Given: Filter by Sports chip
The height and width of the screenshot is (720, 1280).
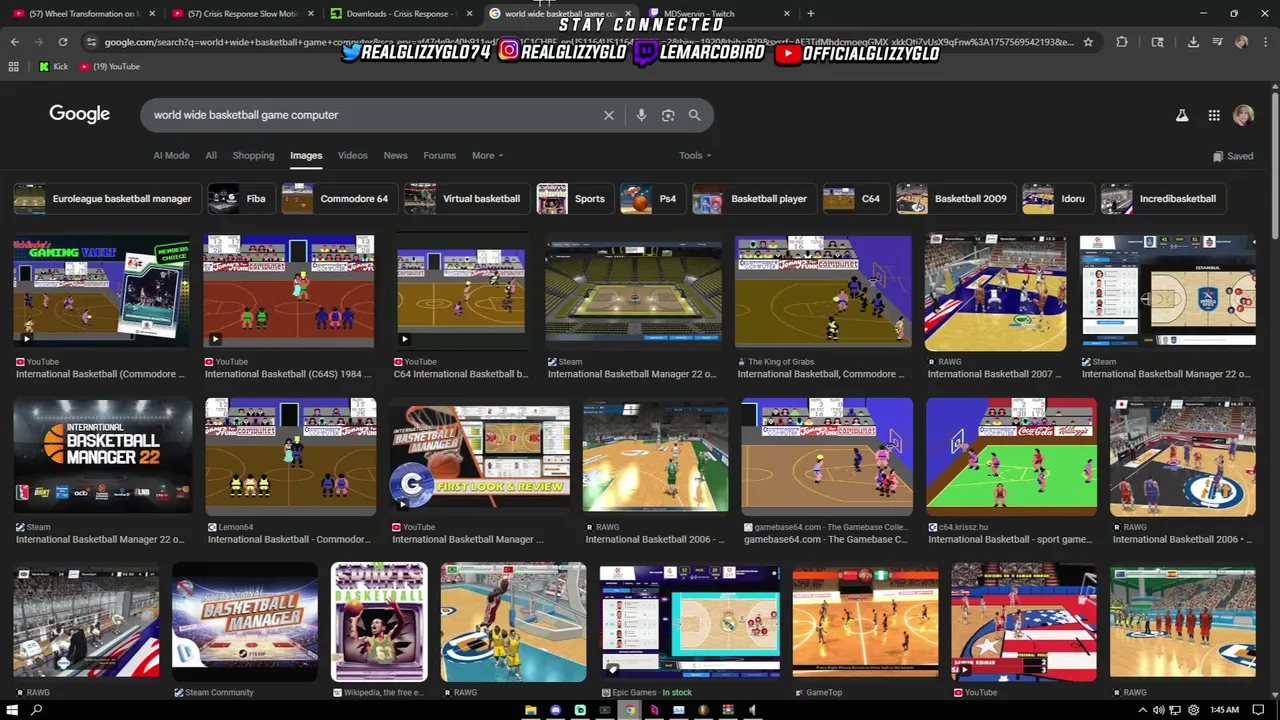Looking at the screenshot, I should (575, 198).
